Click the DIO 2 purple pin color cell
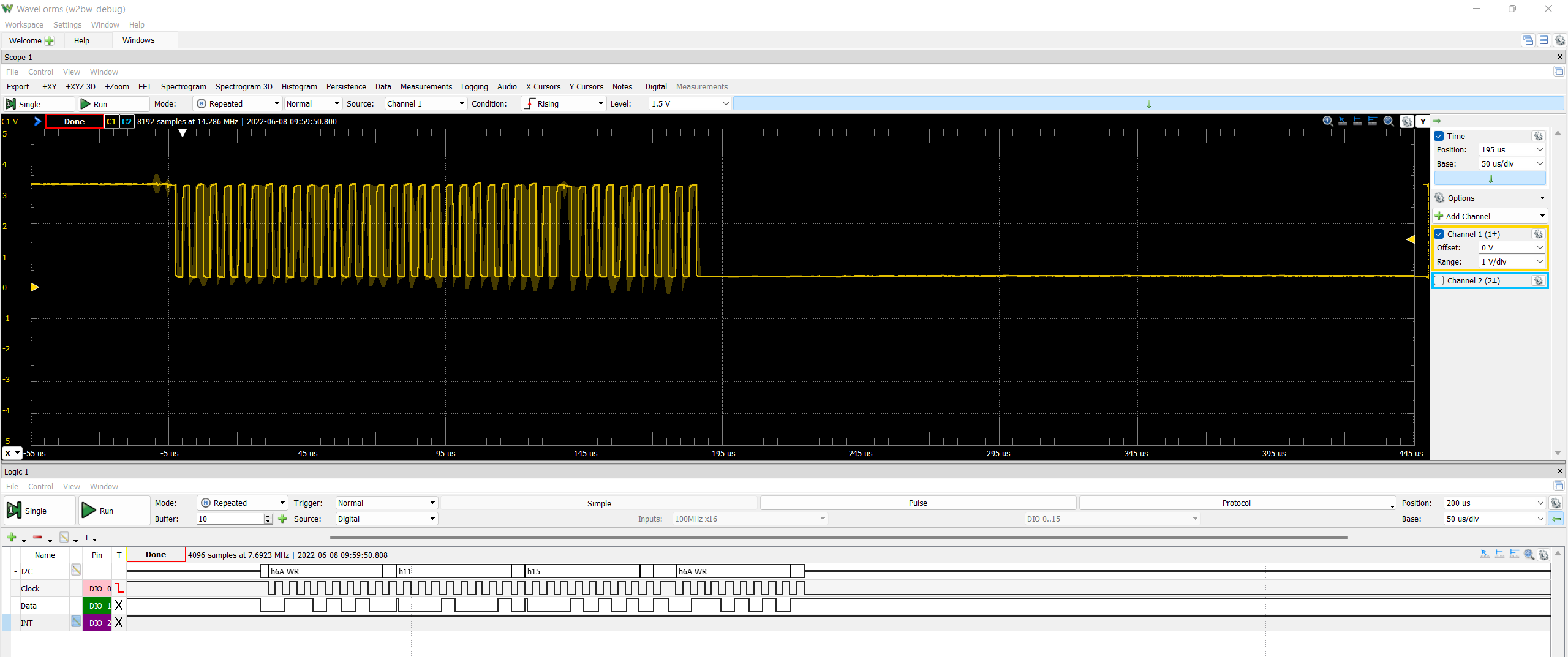This screenshot has height=657, width=1568. [97, 623]
